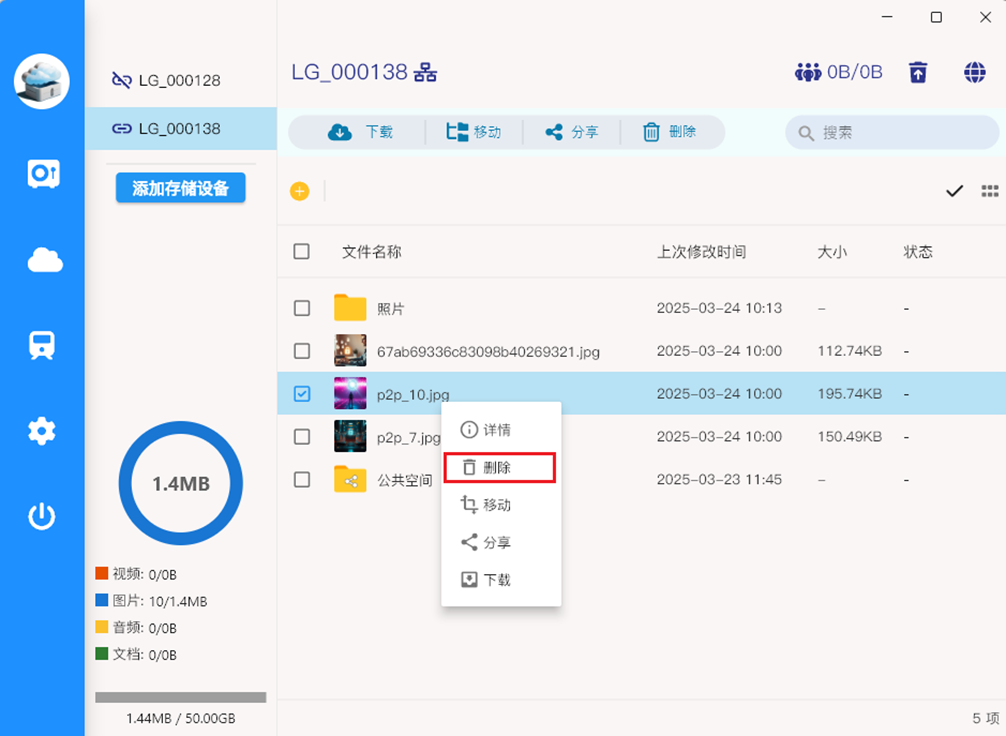Viewport: 1006px width, 736px height.
Task: Open the transfer train sidebar icon
Action: coord(42,345)
